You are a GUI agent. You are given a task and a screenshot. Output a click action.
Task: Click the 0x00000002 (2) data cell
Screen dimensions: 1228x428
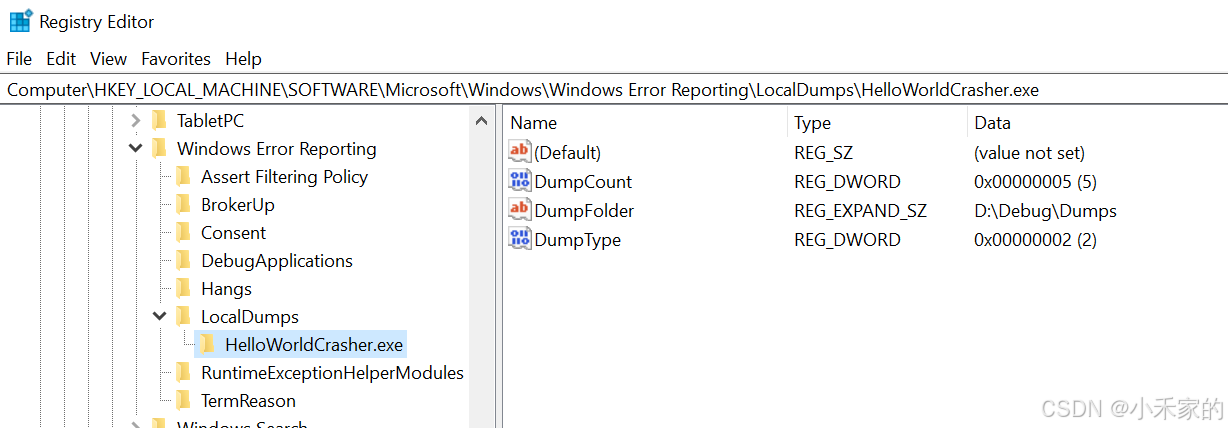pos(1035,240)
